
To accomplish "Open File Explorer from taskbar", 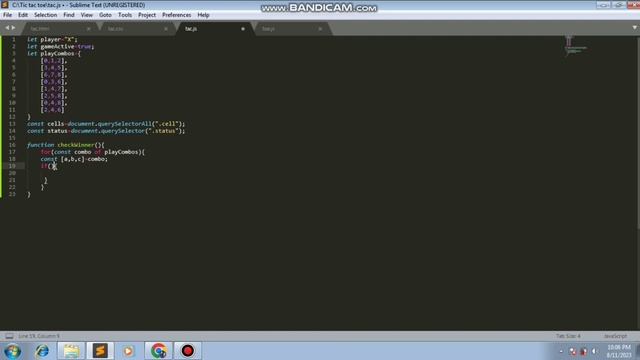I will click(x=71, y=351).
